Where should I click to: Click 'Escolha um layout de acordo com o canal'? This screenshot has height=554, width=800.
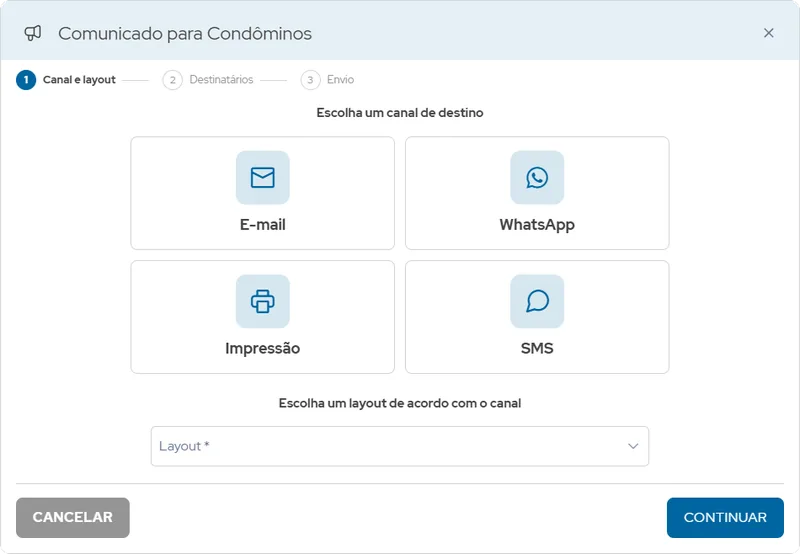point(399,404)
